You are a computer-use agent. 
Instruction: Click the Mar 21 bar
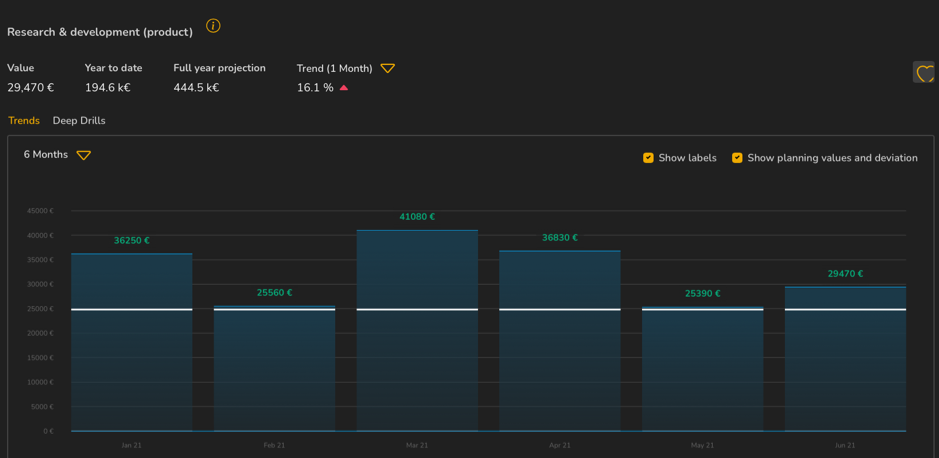[x=417, y=340]
